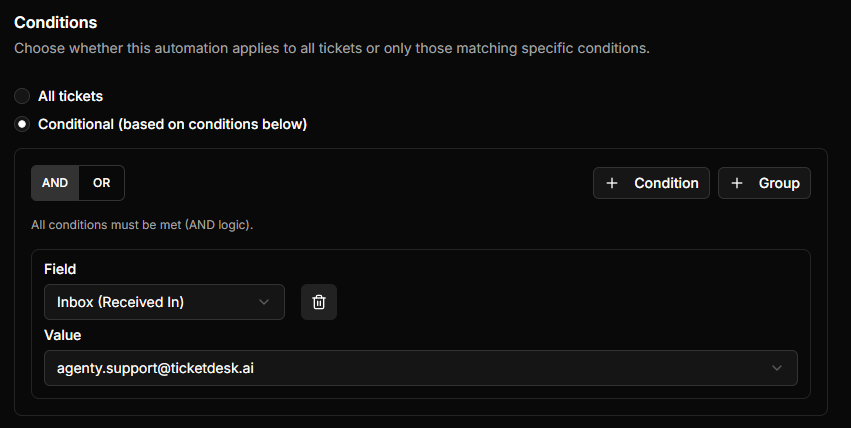Switch logic to OR

(101, 183)
